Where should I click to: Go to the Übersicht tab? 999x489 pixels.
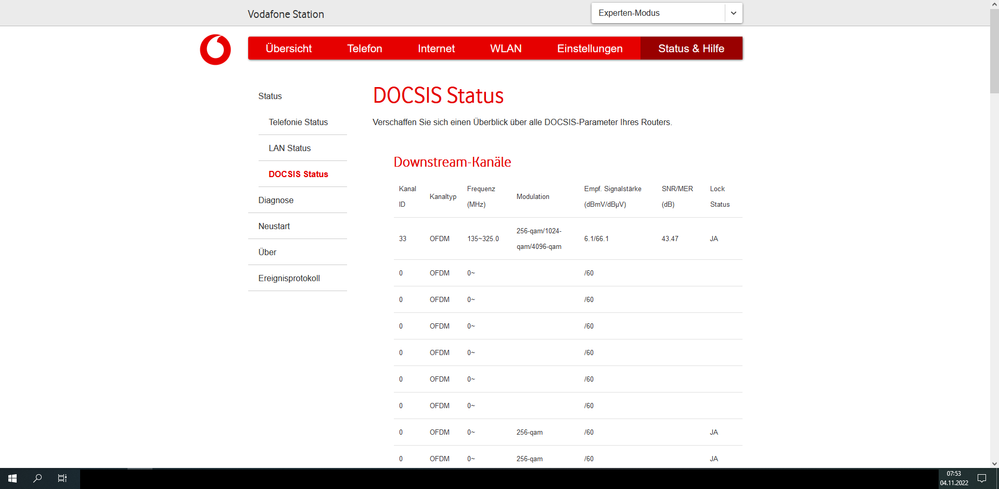289,48
